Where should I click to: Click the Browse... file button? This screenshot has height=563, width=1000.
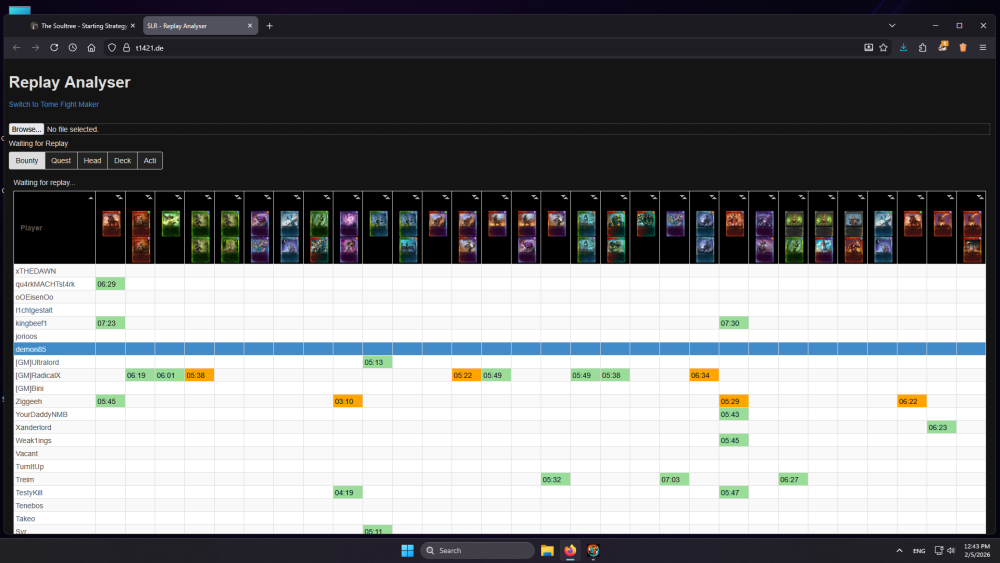click(27, 129)
